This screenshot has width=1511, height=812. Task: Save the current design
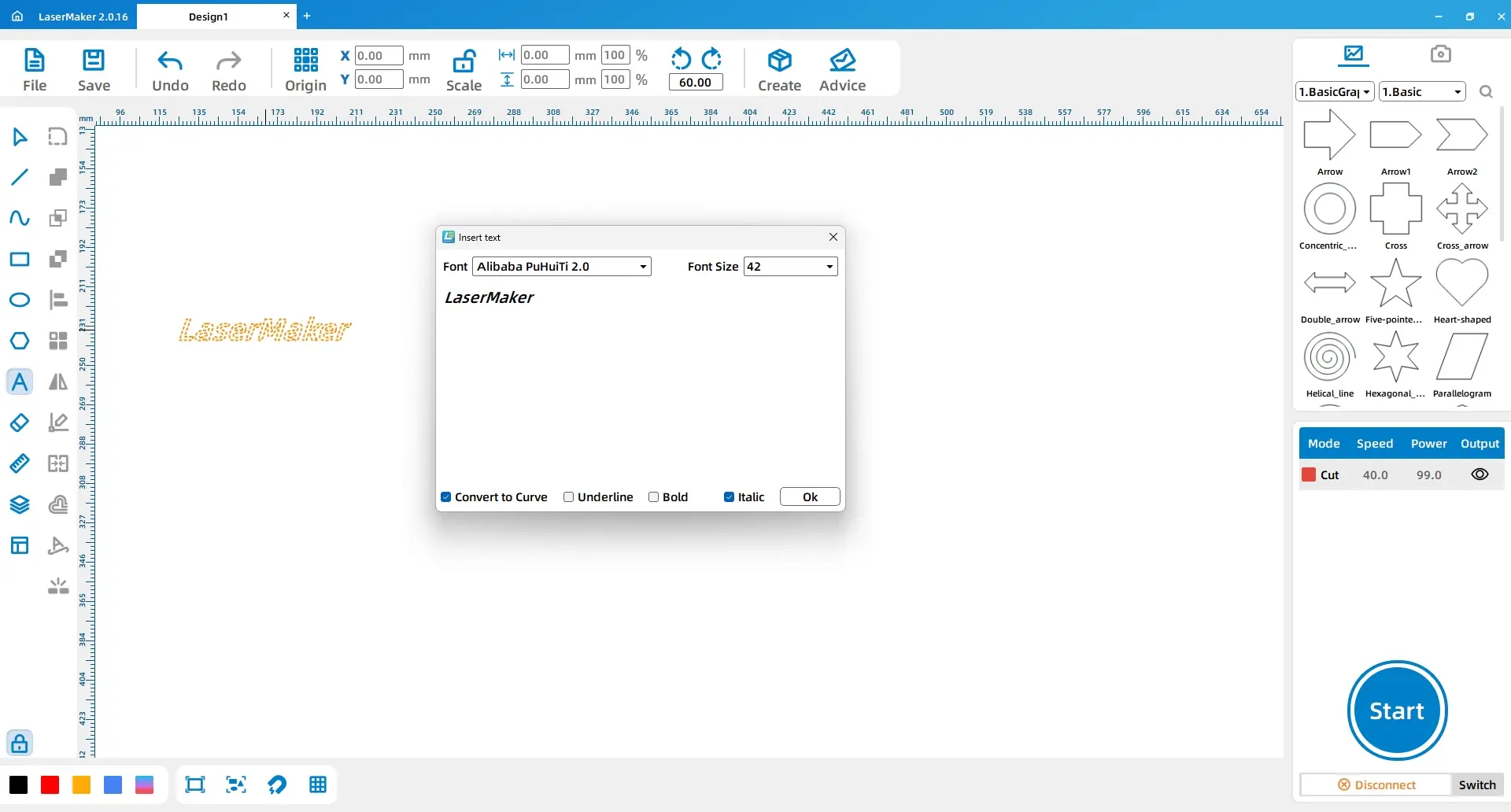(x=94, y=70)
